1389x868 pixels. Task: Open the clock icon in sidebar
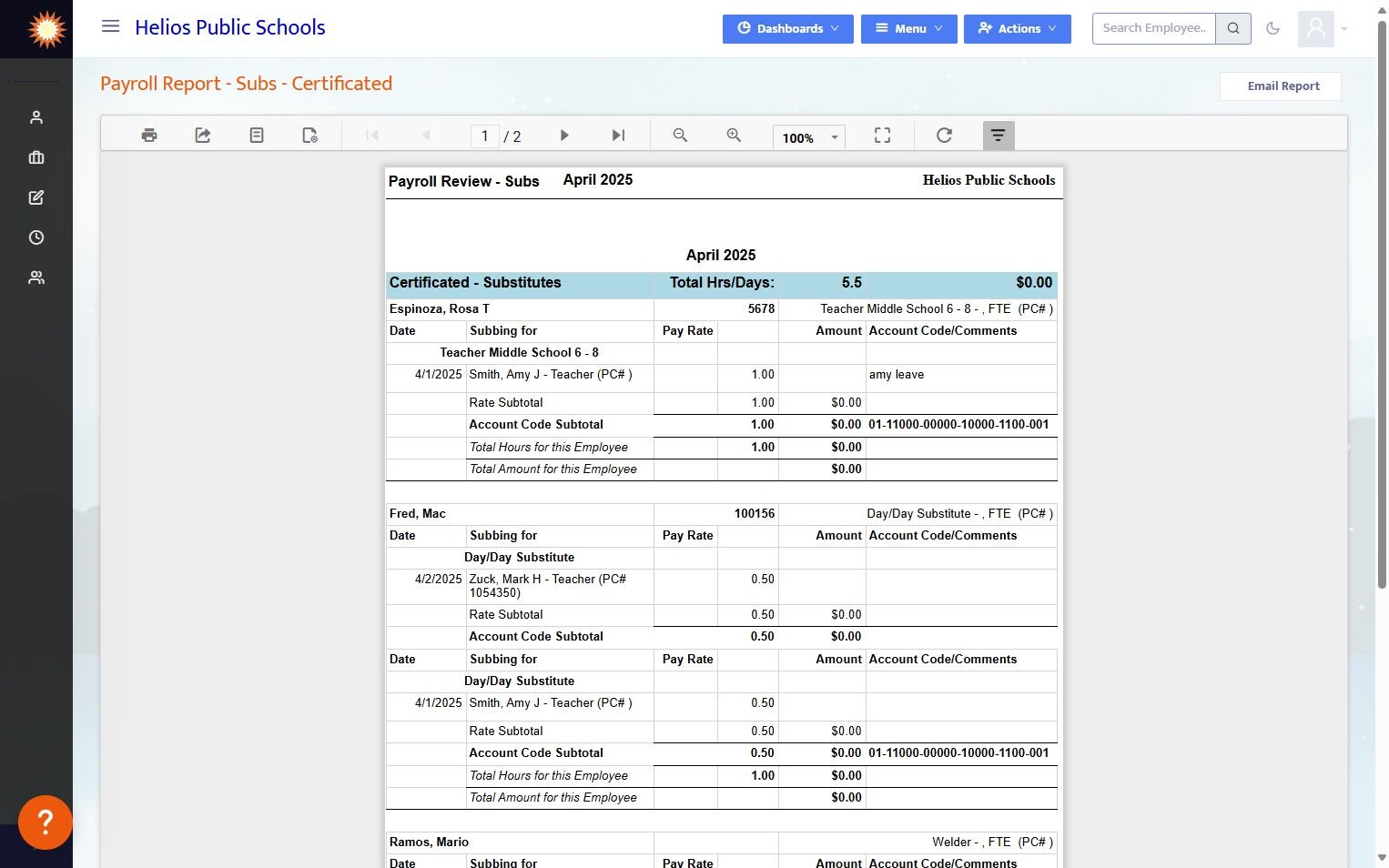coord(36,237)
